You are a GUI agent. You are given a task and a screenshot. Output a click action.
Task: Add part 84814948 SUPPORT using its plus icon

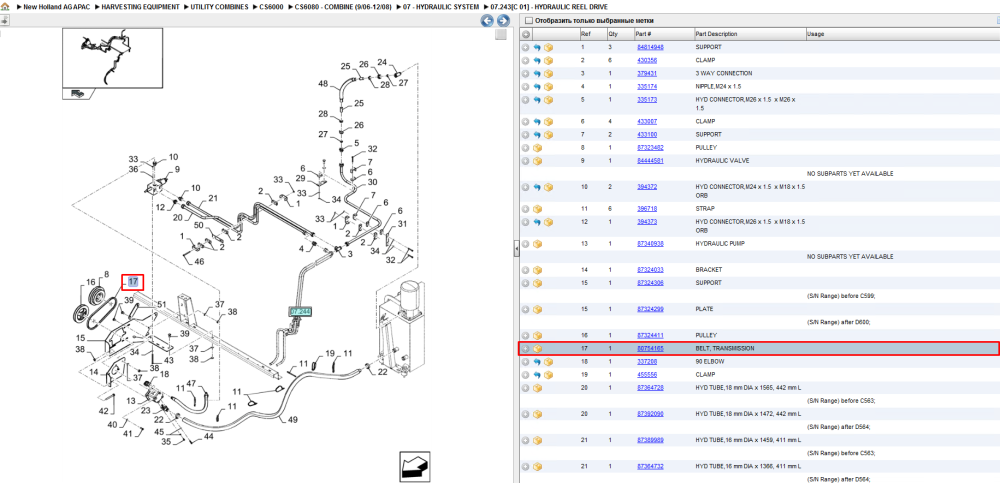526,47
